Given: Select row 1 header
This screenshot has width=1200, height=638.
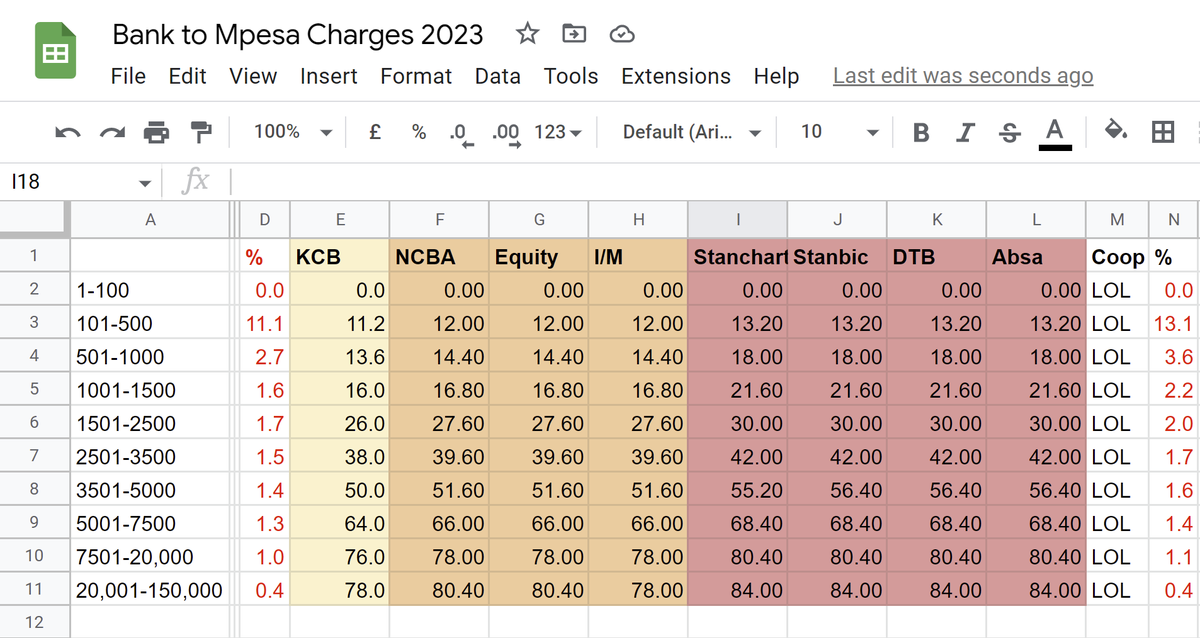Looking at the screenshot, I should click(34, 256).
